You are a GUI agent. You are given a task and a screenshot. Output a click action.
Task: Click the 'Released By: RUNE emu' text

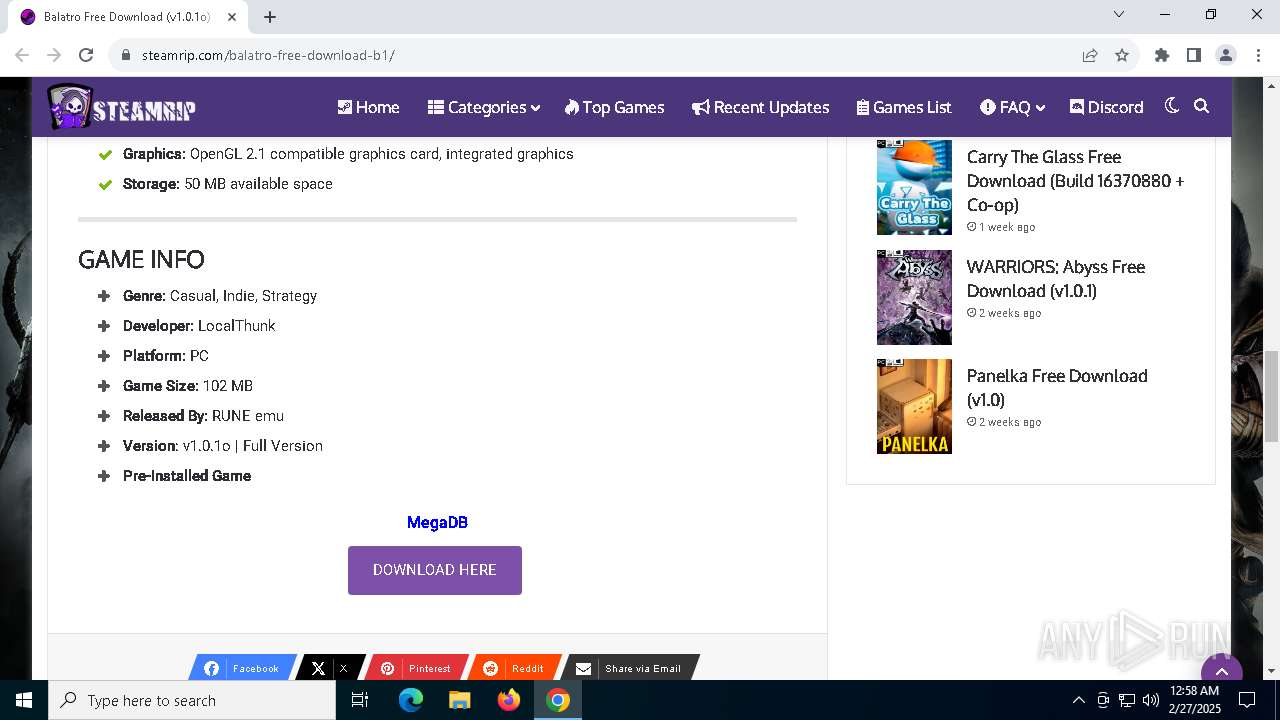203,416
